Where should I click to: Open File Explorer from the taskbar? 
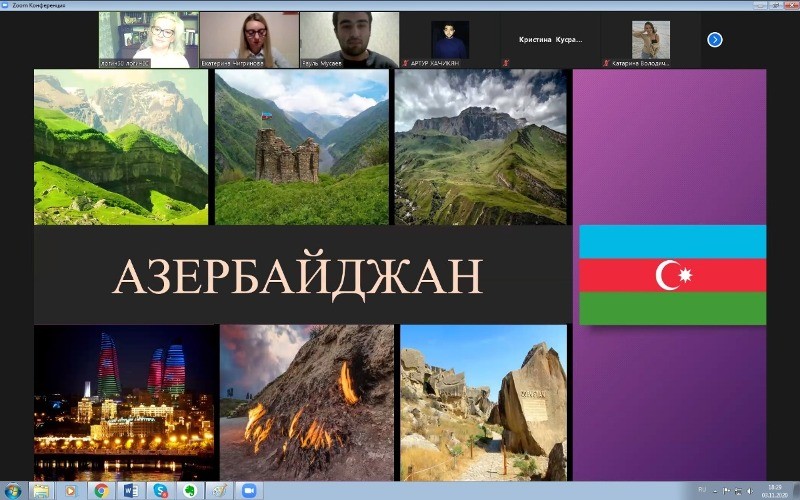(41, 491)
